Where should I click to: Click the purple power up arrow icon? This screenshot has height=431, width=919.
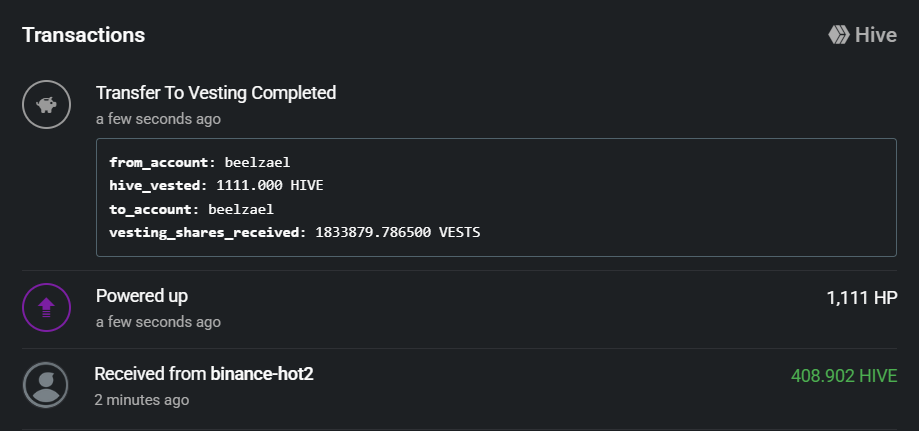click(x=46, y=308)
